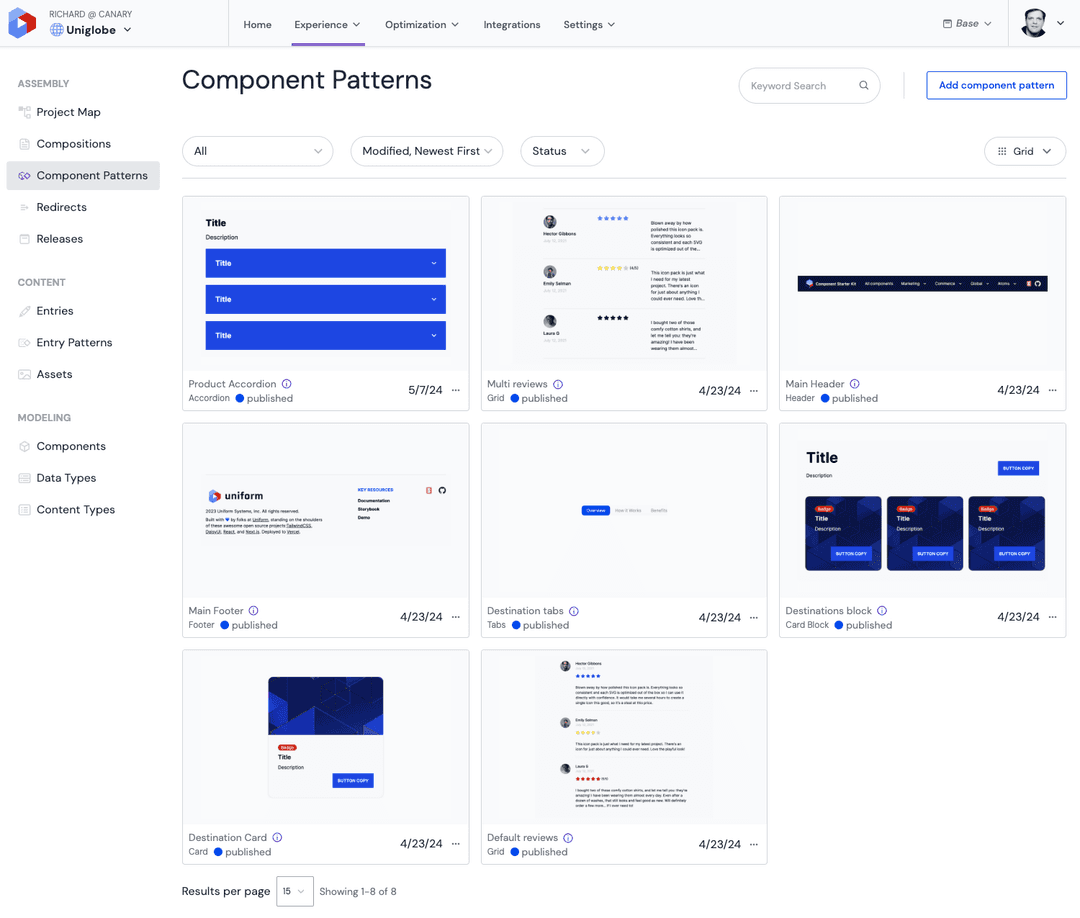
Task: Open the Destination tabs pattern link
Action: pyautogui.click(x=525, y=610)
